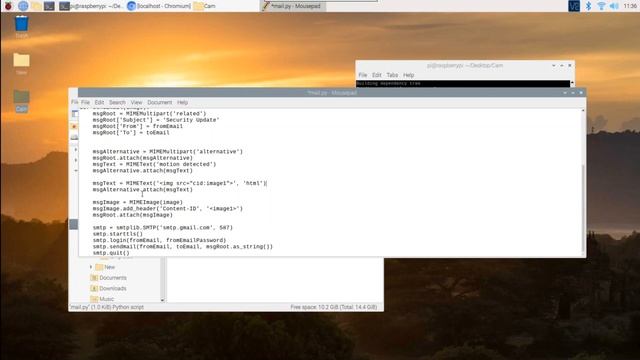Open the VNC server tray icon

pos(574,6)
